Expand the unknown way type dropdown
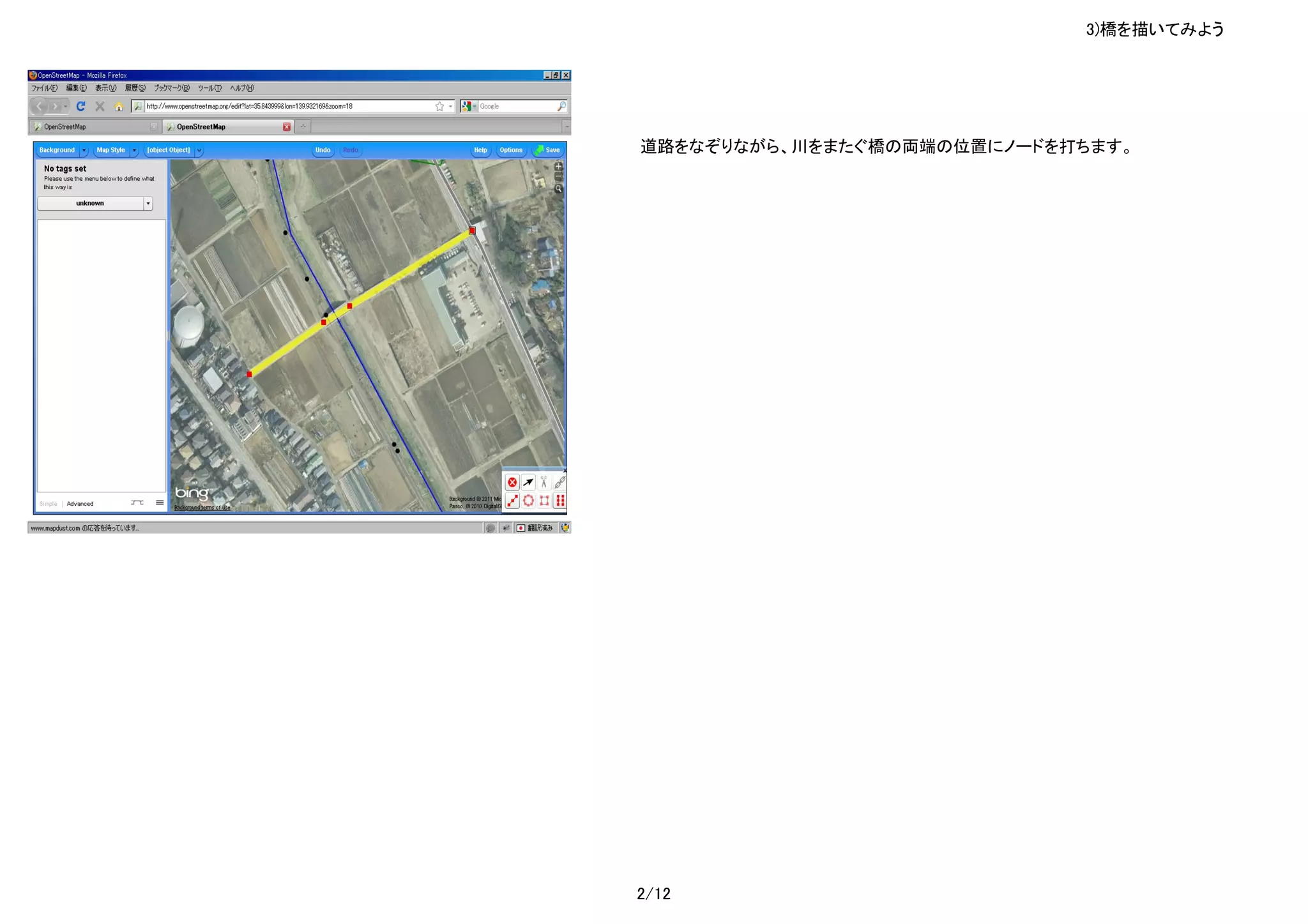Image resolution: width=1308 pixels, height=924 pixels. [x=148, y=204]
